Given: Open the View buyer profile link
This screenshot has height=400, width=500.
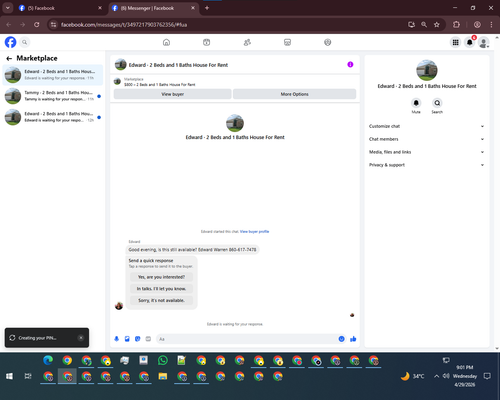Looking at the screenshot, I should [254, 231].
